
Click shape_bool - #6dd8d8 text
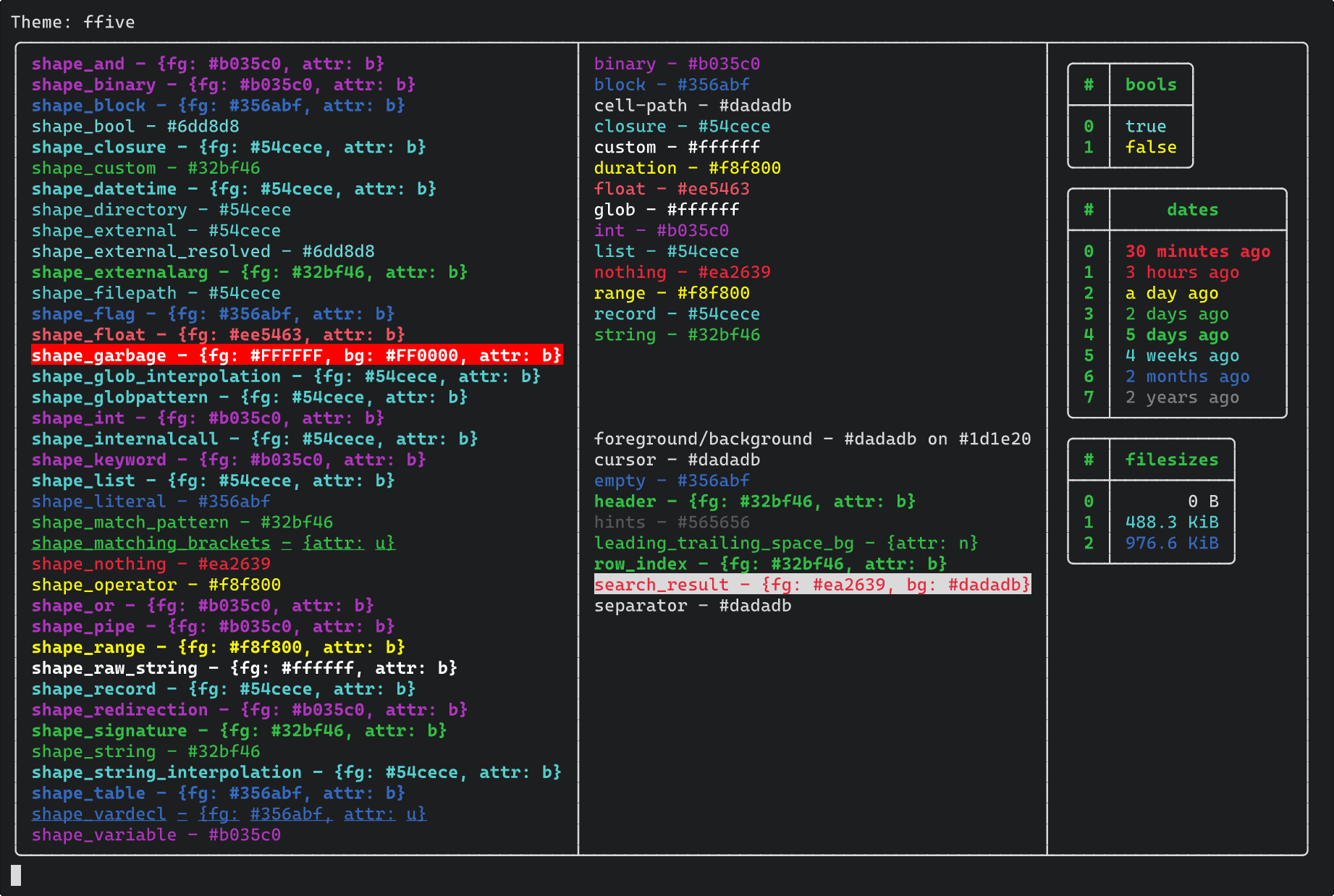coord(135,127)
